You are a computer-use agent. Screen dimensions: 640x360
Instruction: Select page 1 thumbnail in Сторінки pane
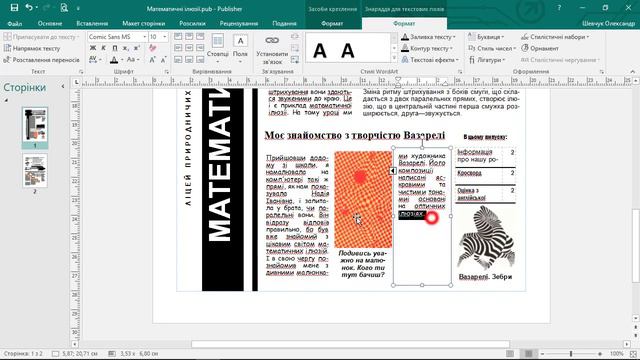35,125
